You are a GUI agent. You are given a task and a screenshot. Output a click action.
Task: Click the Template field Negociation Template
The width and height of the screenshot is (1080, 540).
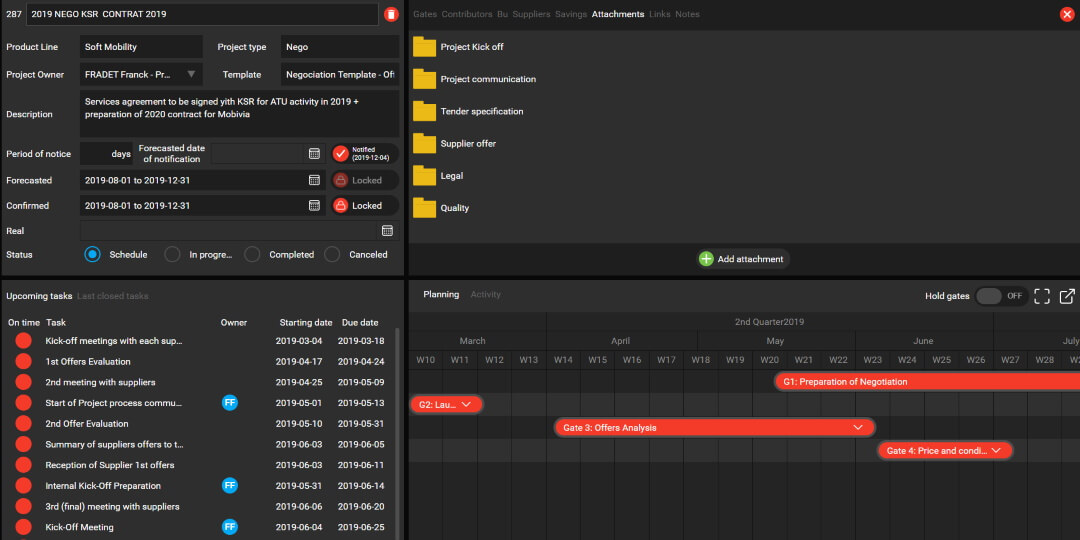pyautogui.click(x=340, y=74)
